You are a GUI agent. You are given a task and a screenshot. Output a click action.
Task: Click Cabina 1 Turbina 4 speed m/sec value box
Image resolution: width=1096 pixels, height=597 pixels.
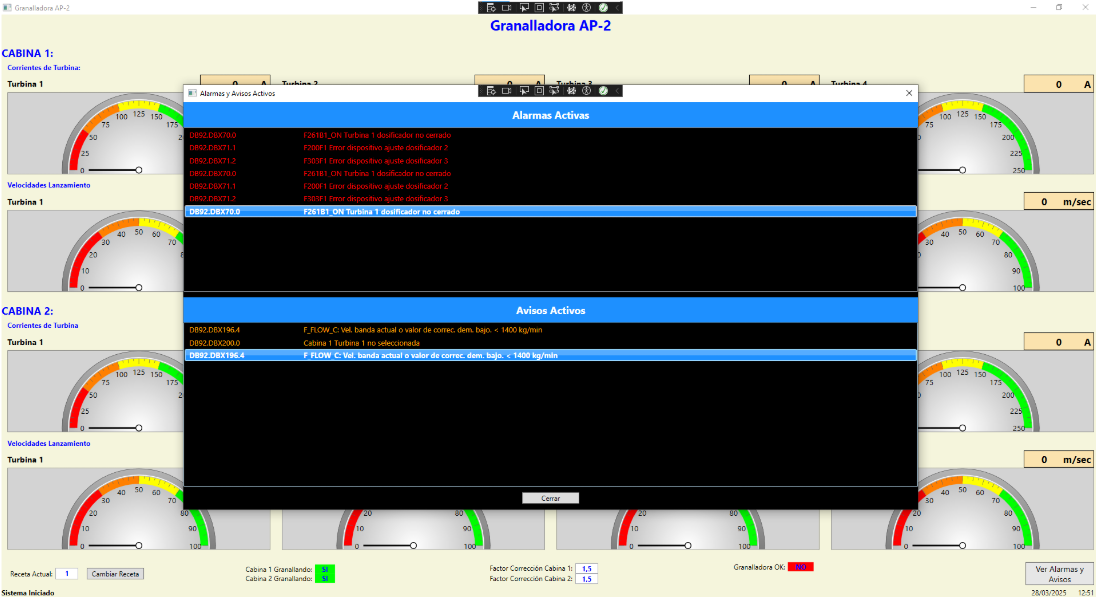tap(1058, 201)
